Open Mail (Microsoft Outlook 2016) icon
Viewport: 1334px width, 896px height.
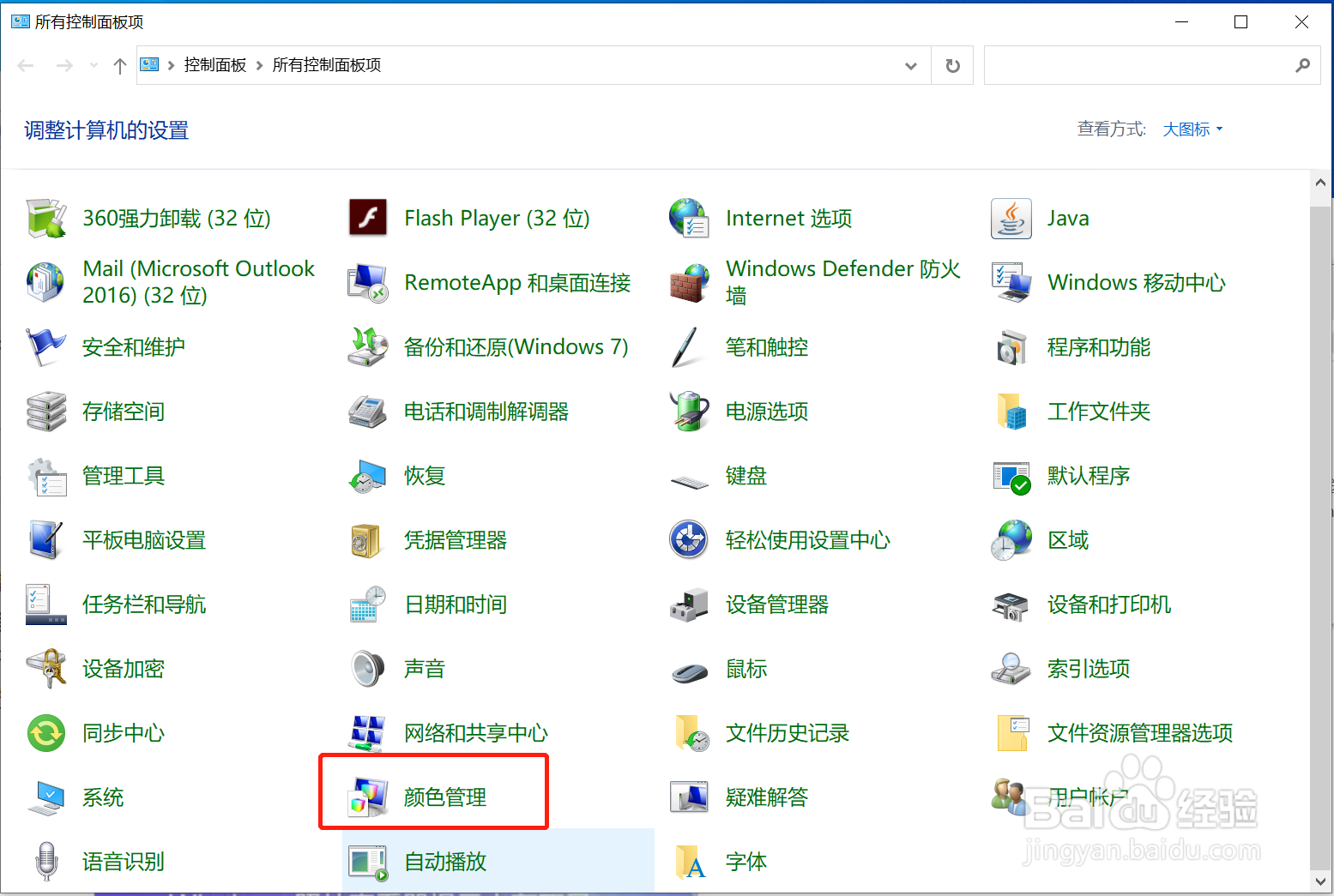[x=46, y=282]
